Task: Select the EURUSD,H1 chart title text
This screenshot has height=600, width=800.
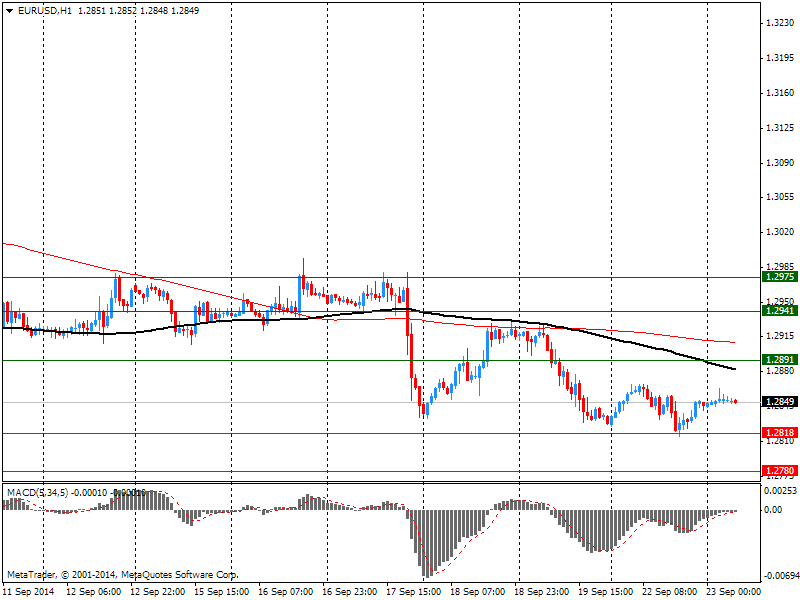Action: tap(45, 11)
